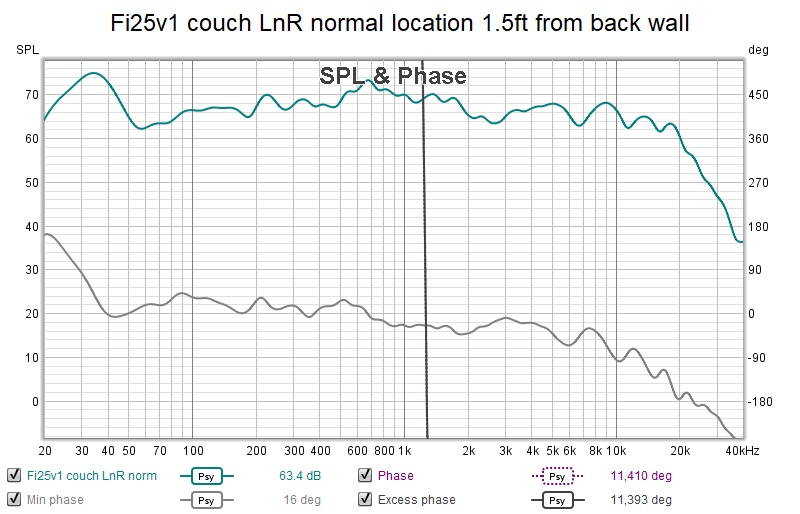Select the purple Phase legend label
Viewport: 800px width, 514px height.
tap(395, 476)
